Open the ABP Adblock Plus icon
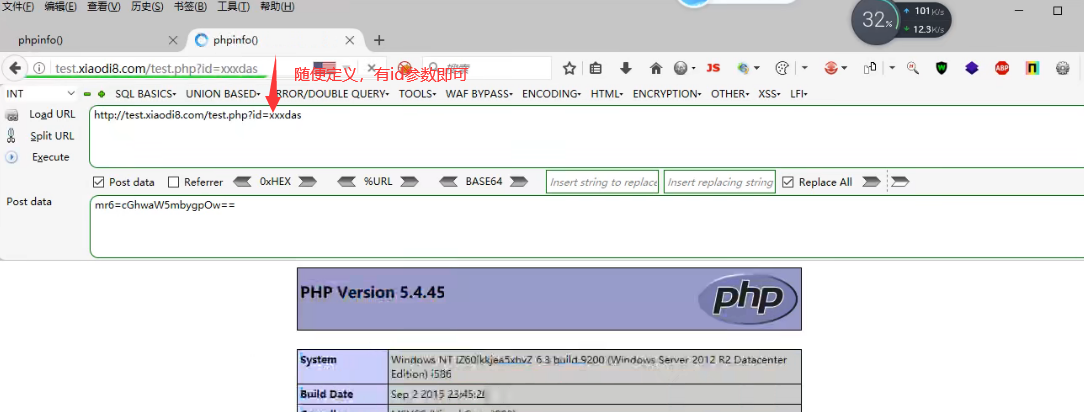 point(1002,68)
